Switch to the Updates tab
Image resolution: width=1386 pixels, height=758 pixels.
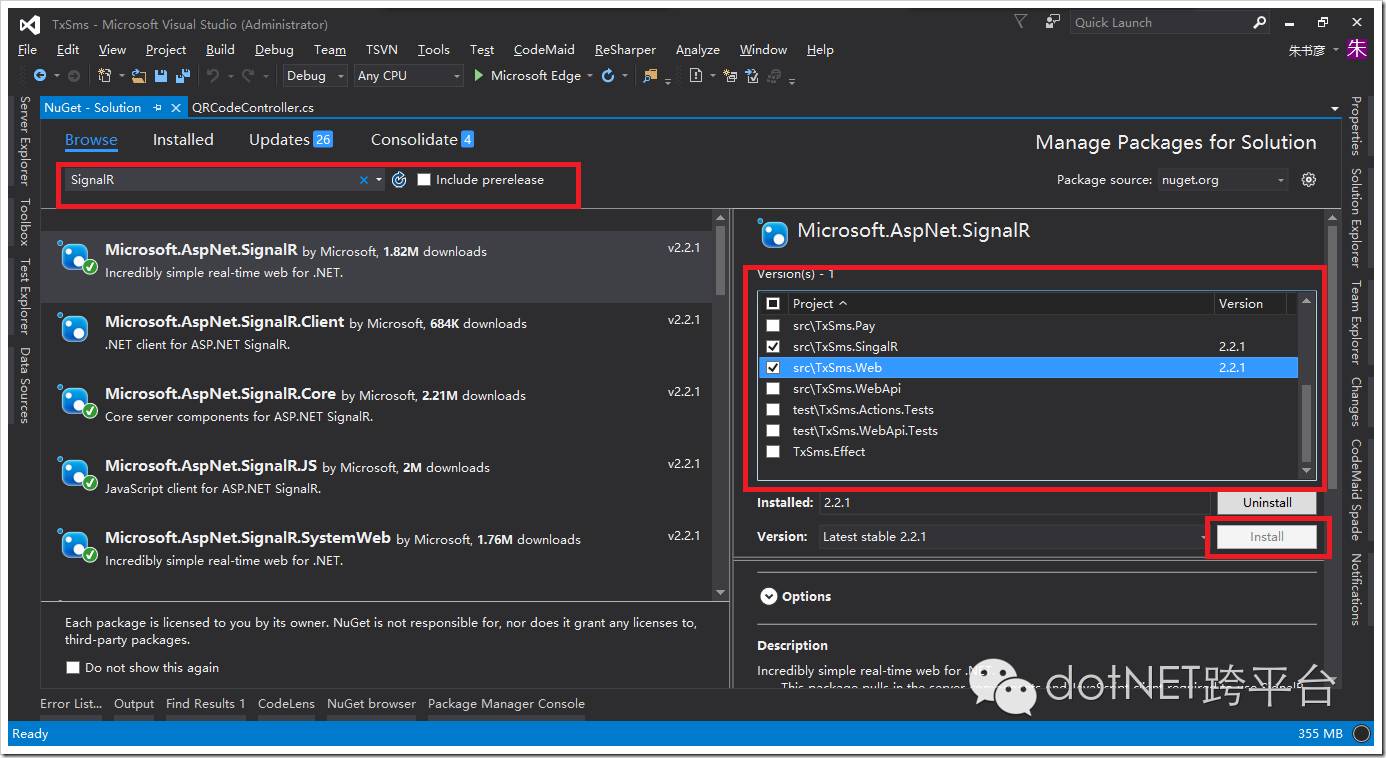(x=279, y=140)
